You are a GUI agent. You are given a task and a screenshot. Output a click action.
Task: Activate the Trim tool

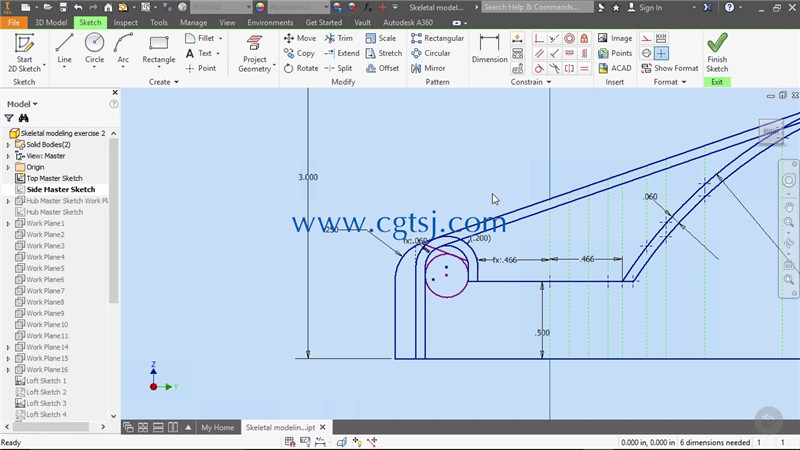(339, 38)
